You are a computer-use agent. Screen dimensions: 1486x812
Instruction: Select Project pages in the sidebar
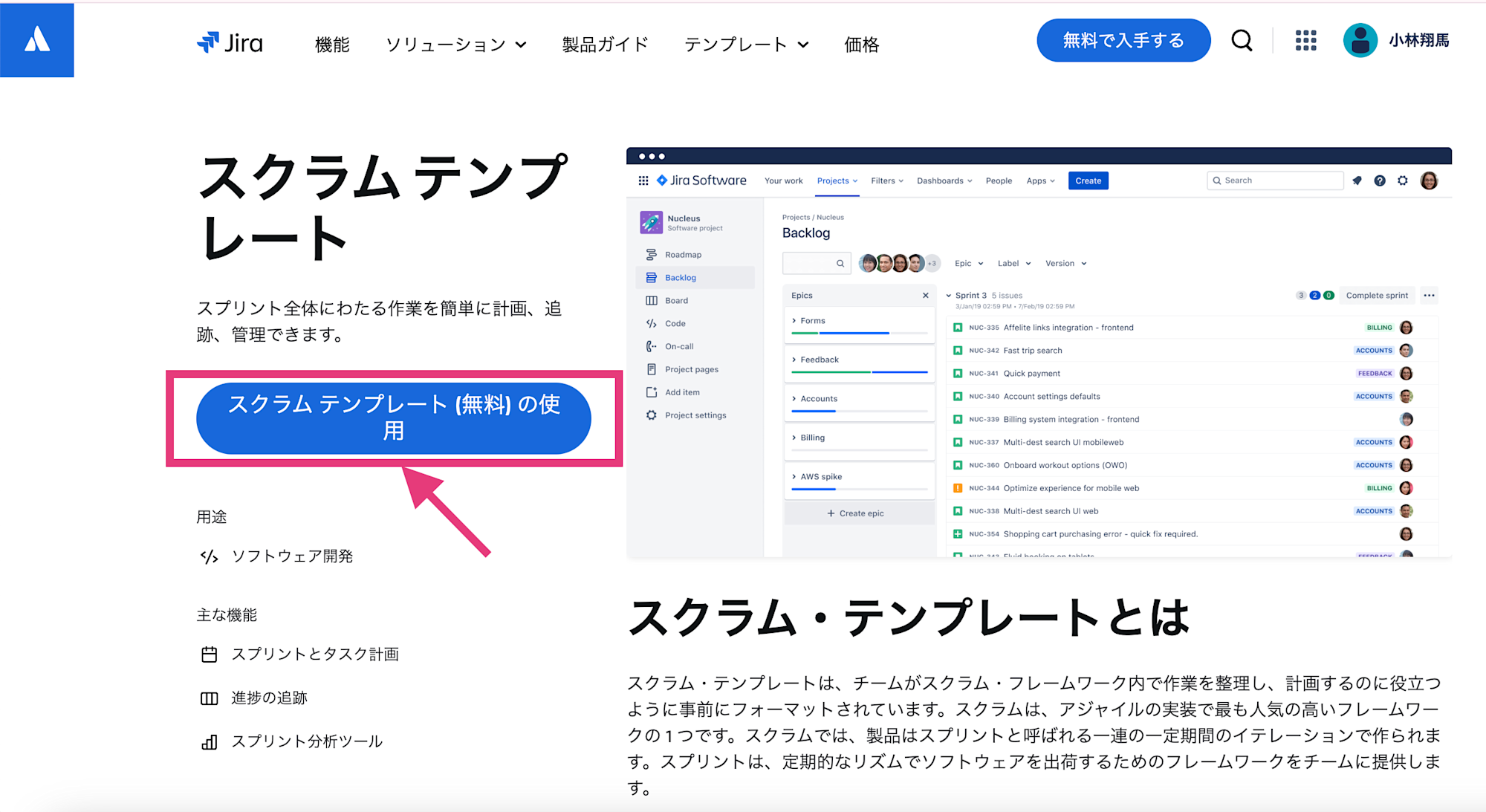(695, 370)
